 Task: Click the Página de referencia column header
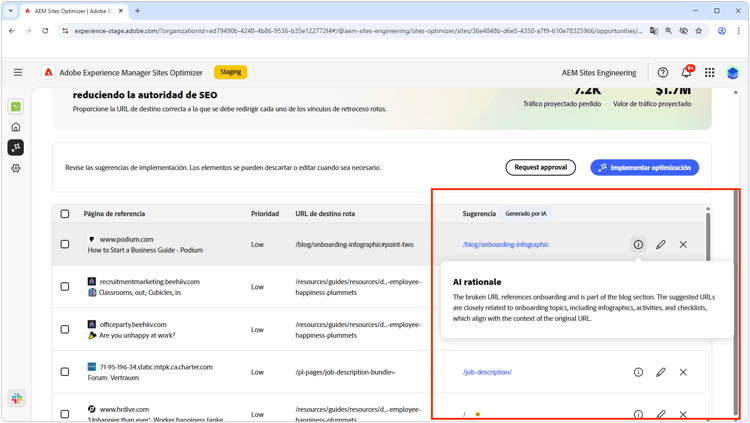[x=114, y=214]
